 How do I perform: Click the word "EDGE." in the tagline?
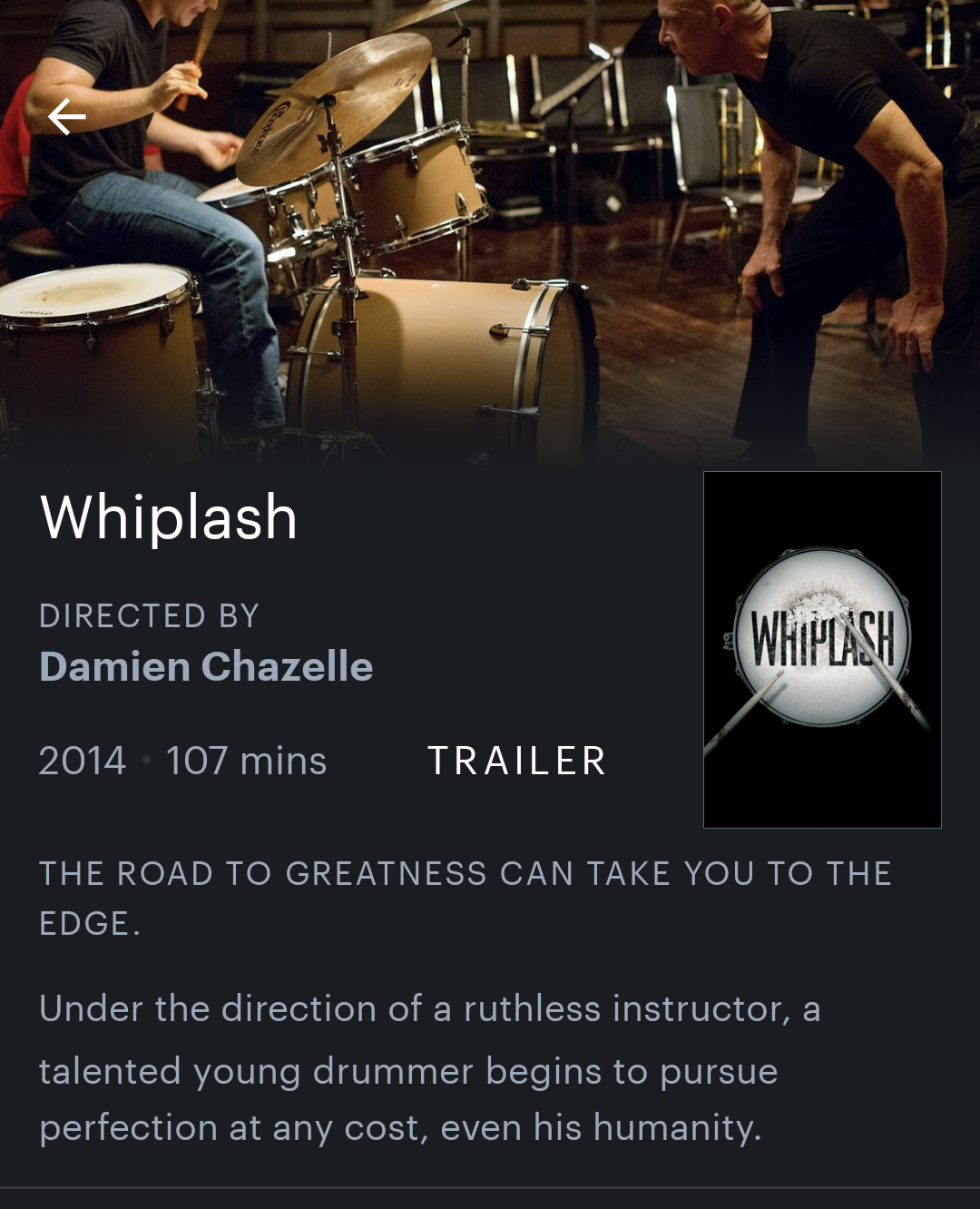90,923
